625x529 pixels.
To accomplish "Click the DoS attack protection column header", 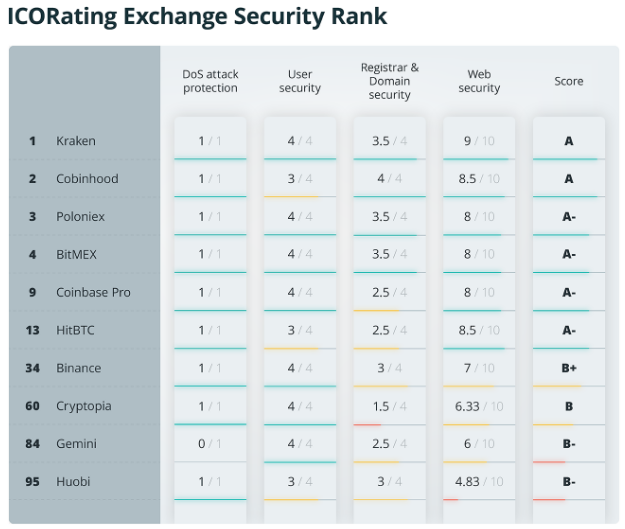I will pos(210,81).
